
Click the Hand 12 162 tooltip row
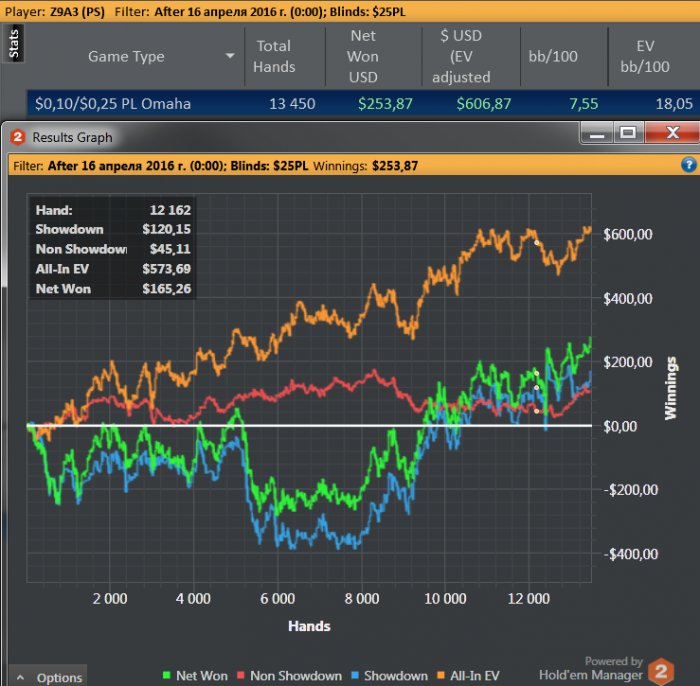coord(113,210)
